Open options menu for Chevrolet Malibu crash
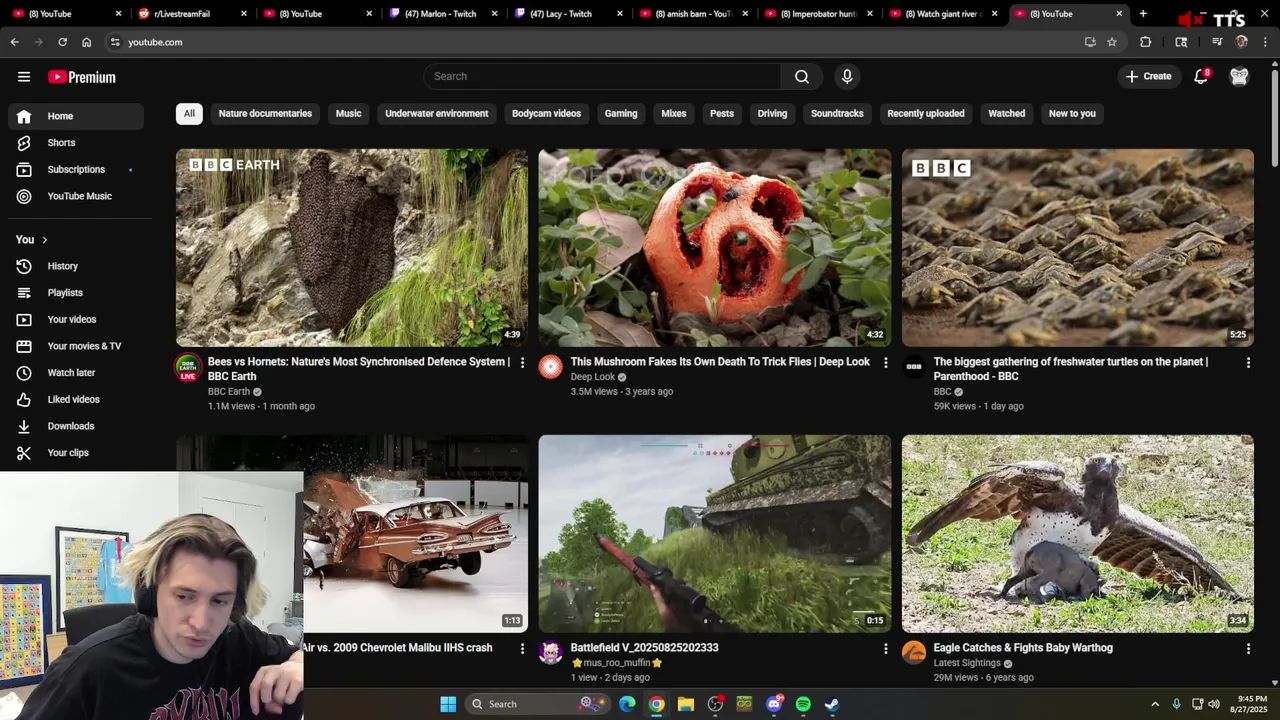Image resolution: width=1280 pixels, height=720 pixels. tap(522, 648)
